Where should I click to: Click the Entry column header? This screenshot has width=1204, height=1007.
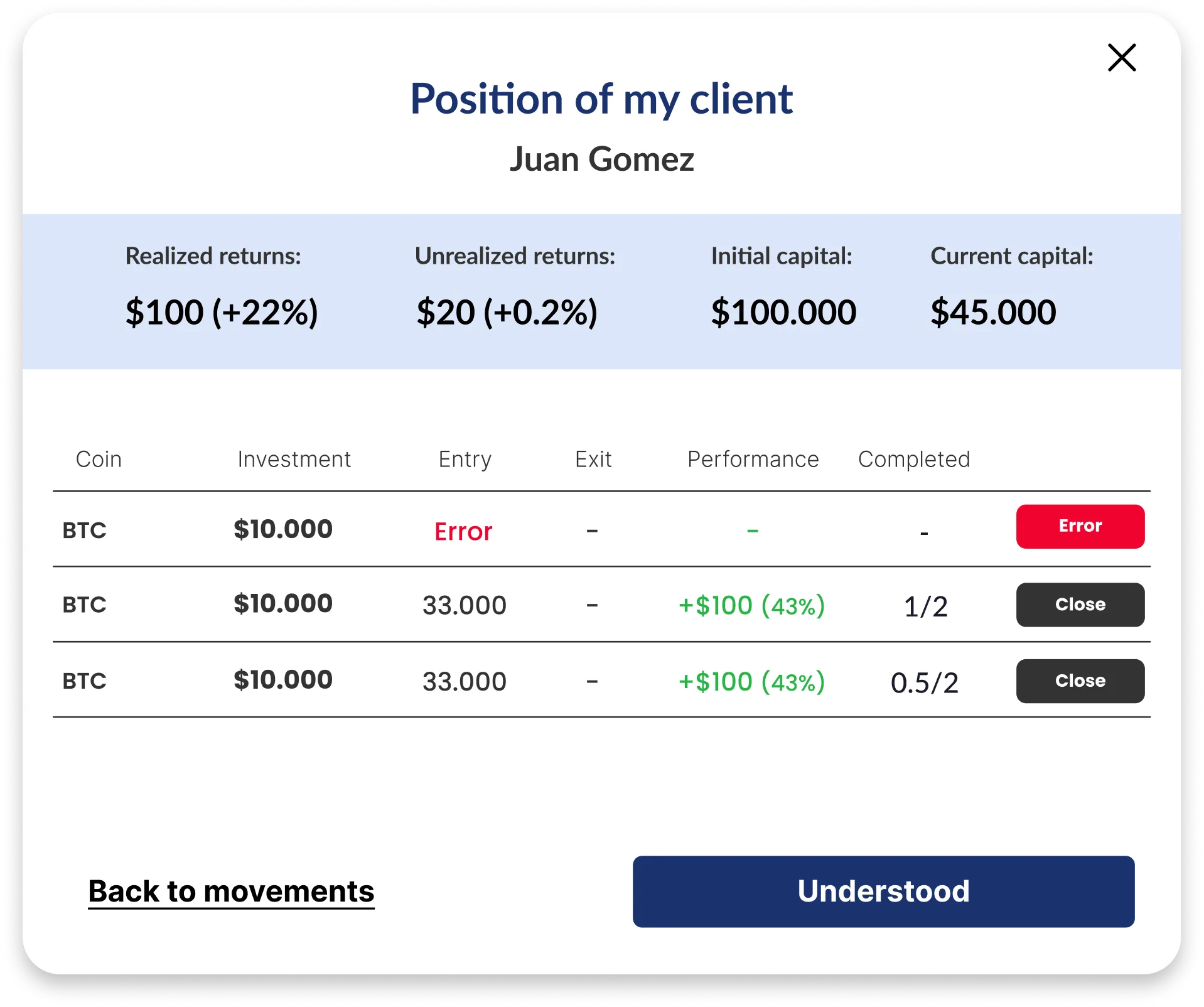(x=465, y=459)
